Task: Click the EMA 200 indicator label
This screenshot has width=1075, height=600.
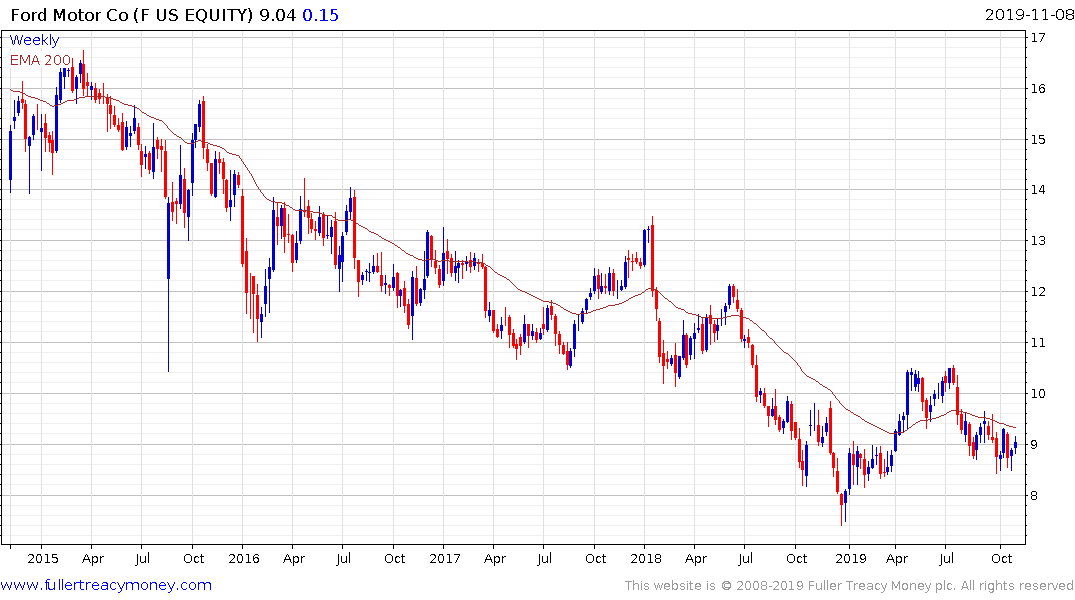Action: click(x=40, y=60)
